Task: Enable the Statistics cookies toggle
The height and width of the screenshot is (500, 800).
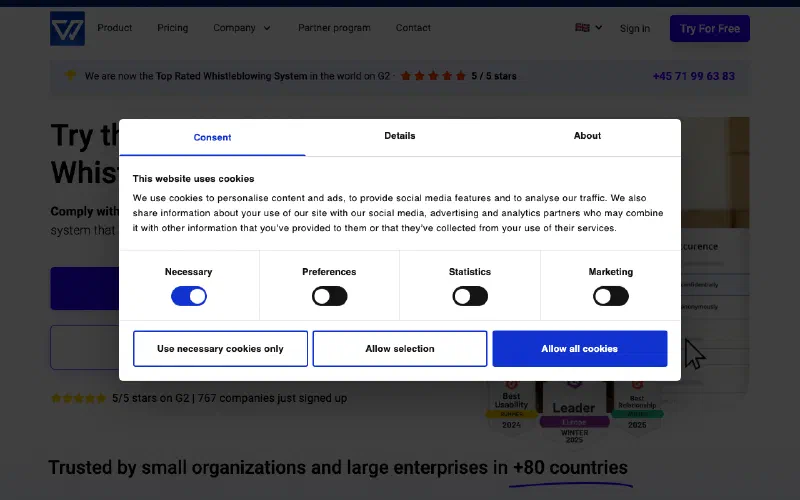Action: 470,296
